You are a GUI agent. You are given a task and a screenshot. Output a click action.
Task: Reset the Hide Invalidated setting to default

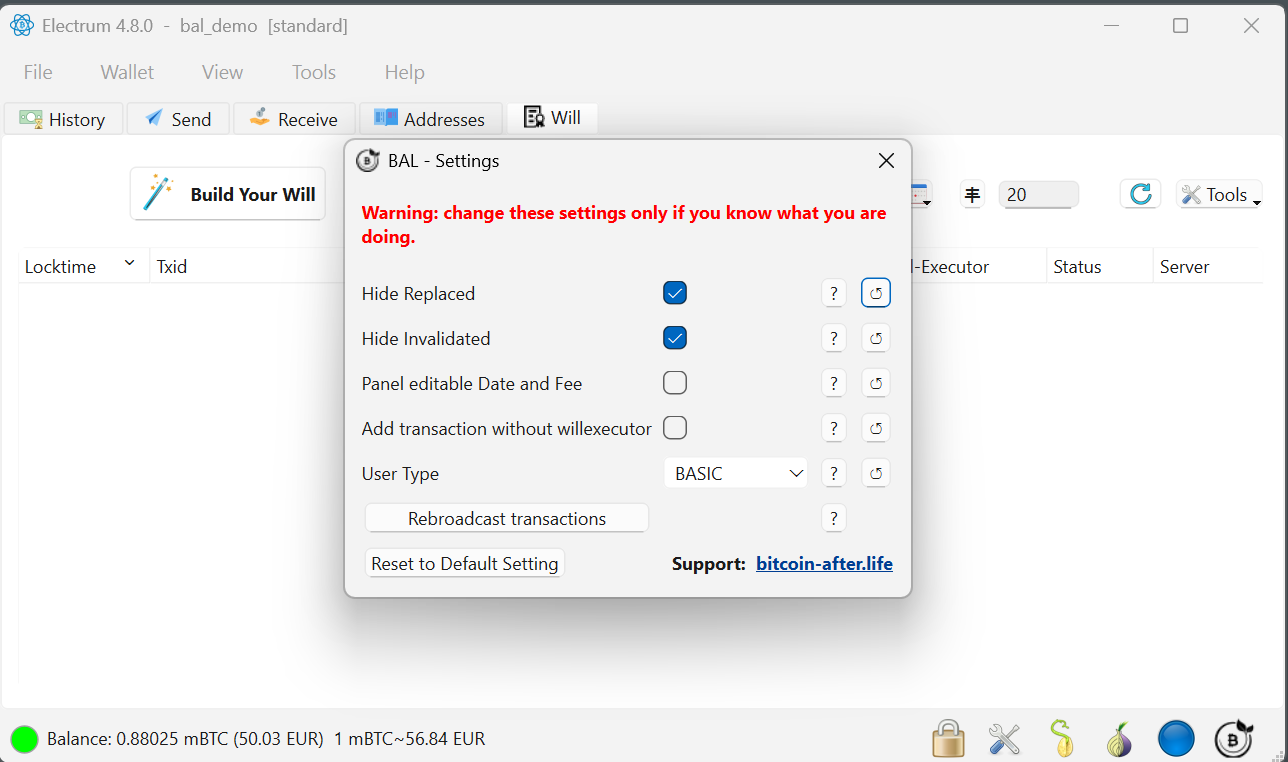876,338
